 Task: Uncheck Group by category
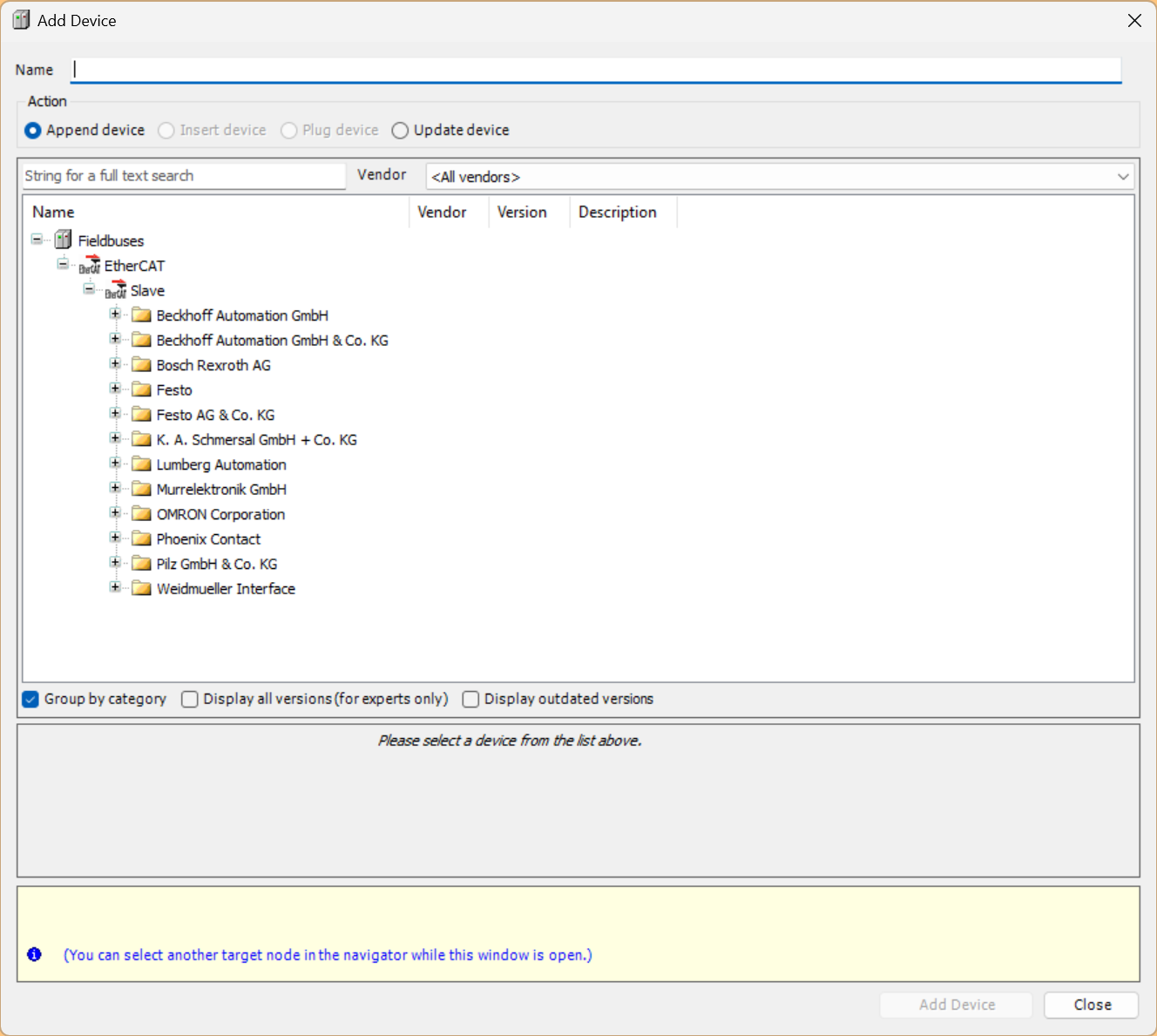click(x=30, y=699)
